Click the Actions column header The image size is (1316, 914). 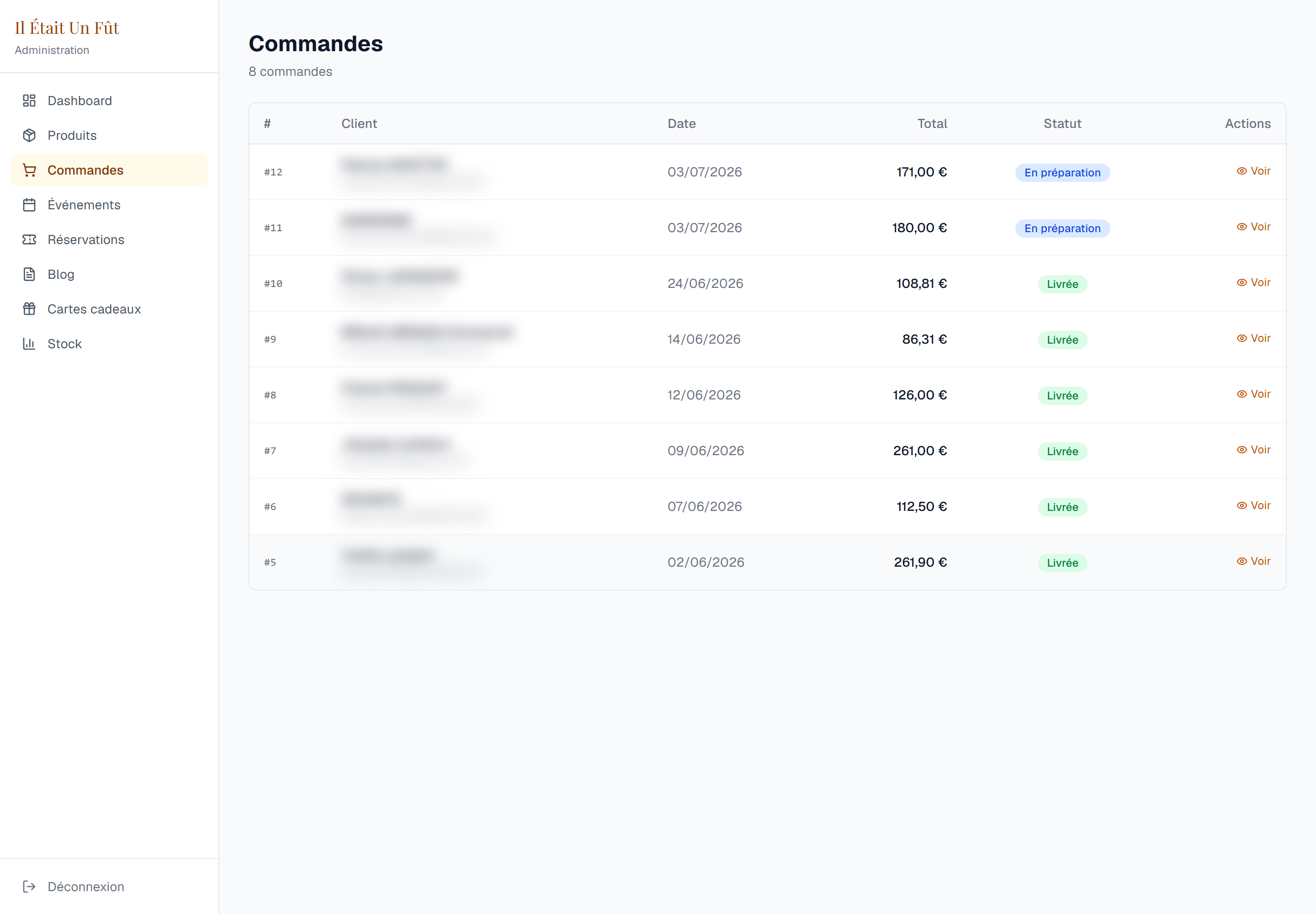pyautogui.click(x=1248, y=124)
